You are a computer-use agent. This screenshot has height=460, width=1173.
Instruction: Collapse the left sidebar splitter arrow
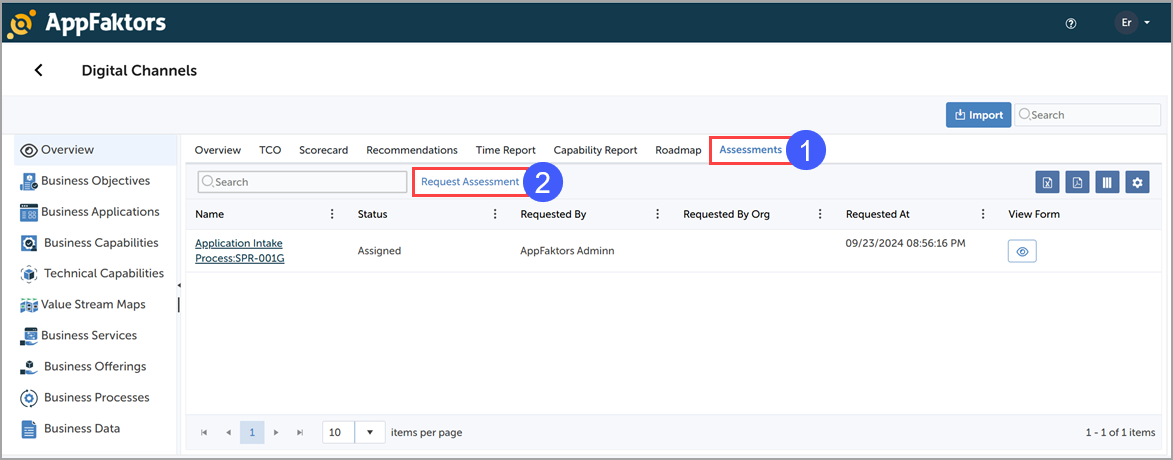click(178, 286)
